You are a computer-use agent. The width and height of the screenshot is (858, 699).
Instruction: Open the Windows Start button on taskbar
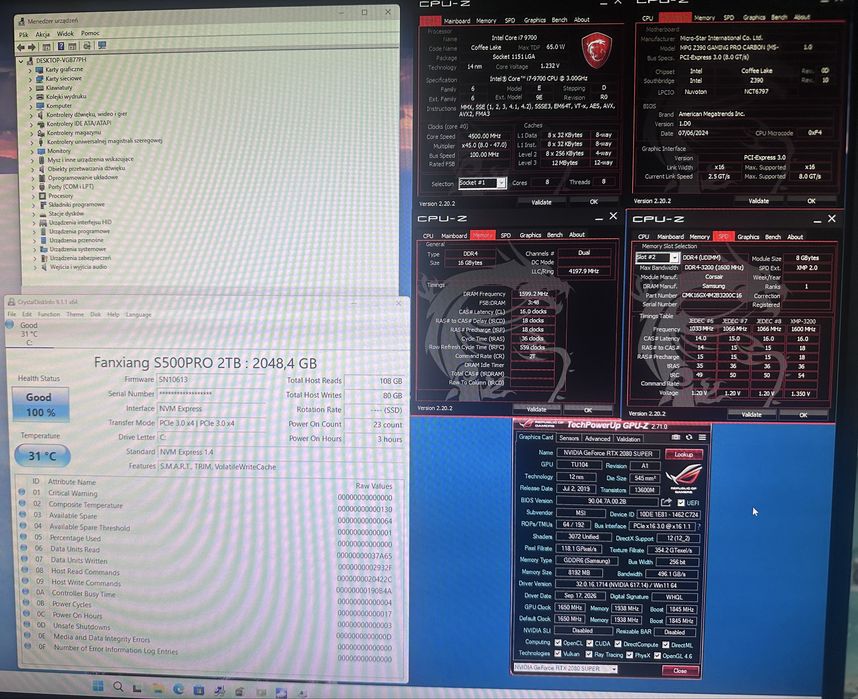pos(98,686)
